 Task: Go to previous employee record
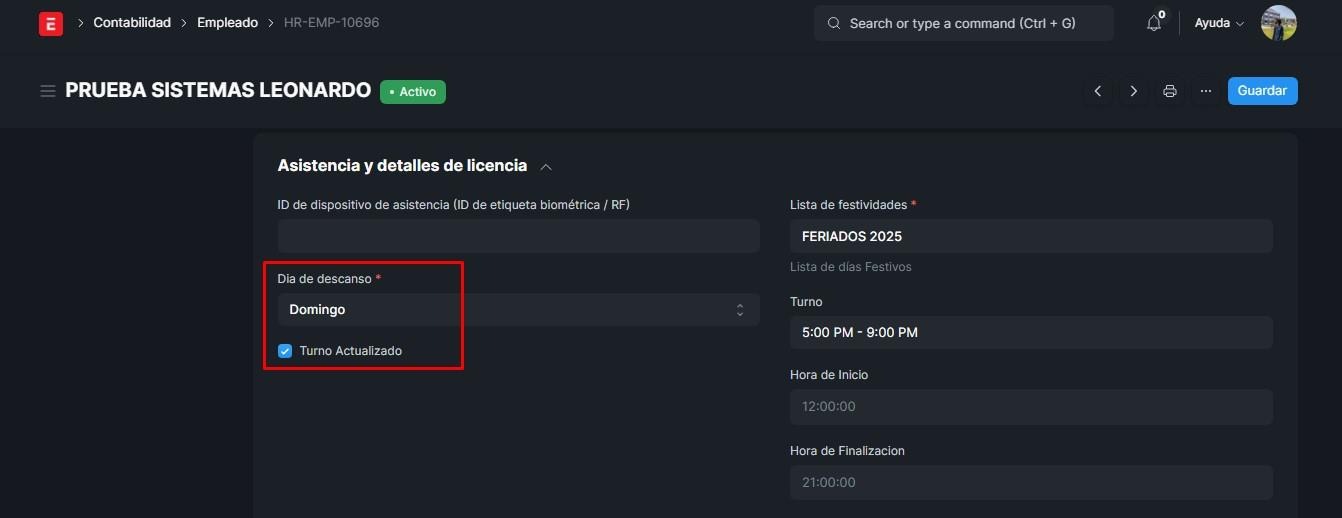[1098, 91]
